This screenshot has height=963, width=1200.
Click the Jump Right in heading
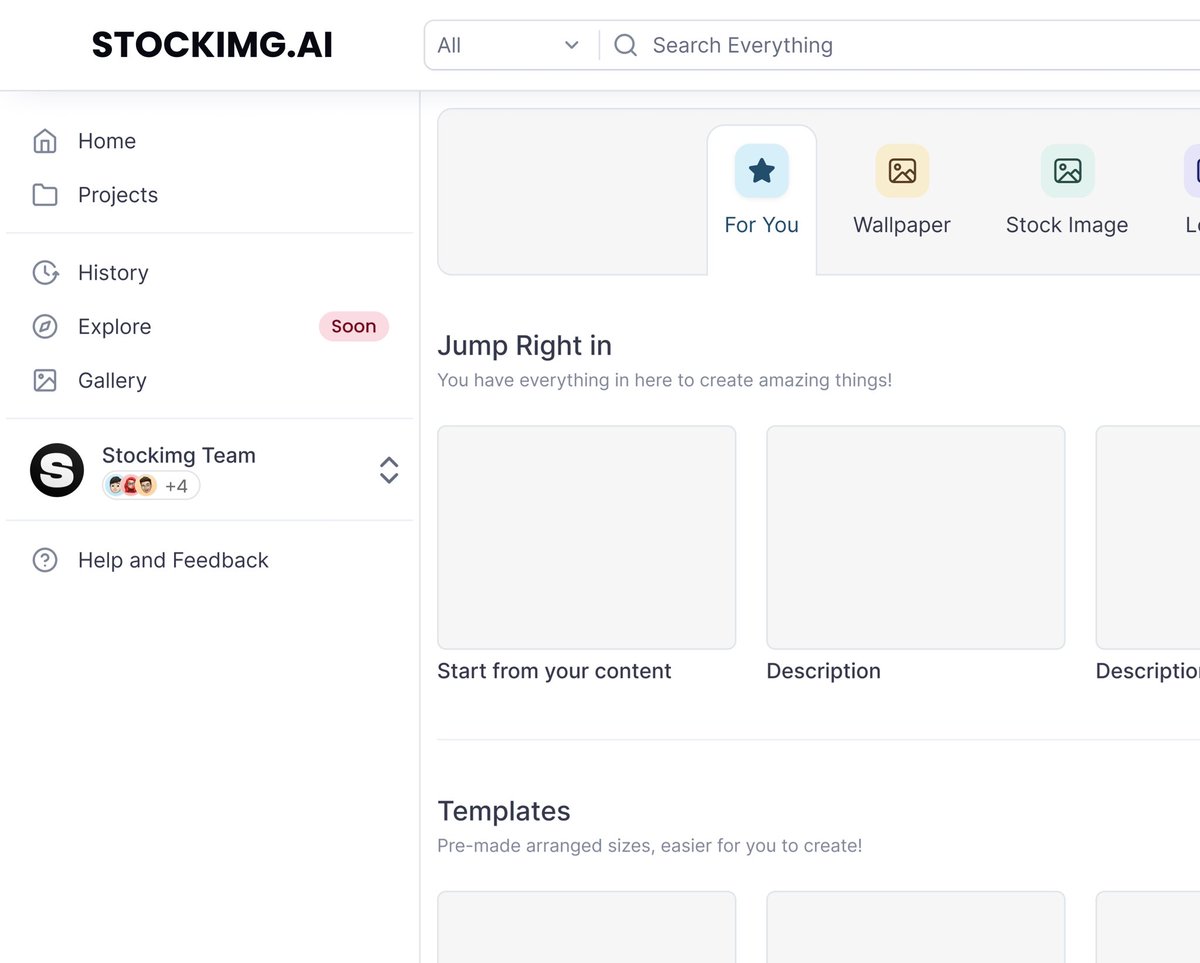[525, 346]
